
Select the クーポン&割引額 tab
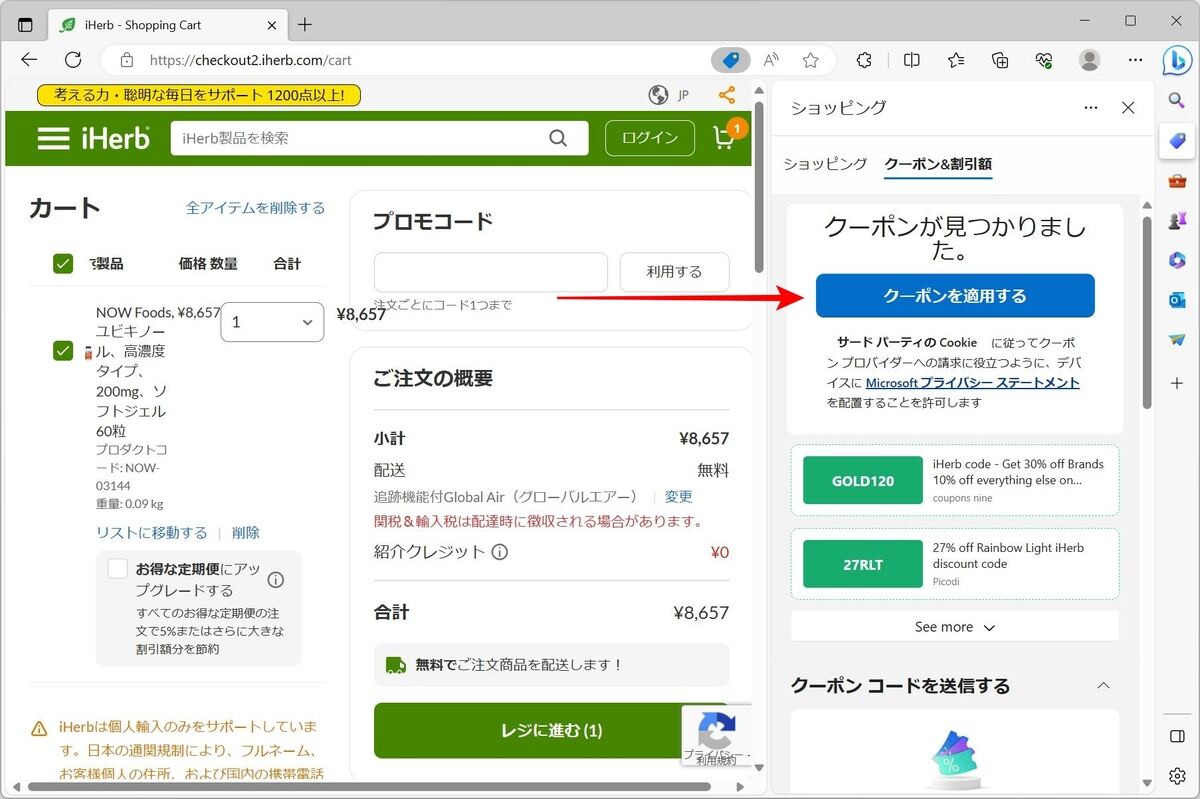coord(938,164)
